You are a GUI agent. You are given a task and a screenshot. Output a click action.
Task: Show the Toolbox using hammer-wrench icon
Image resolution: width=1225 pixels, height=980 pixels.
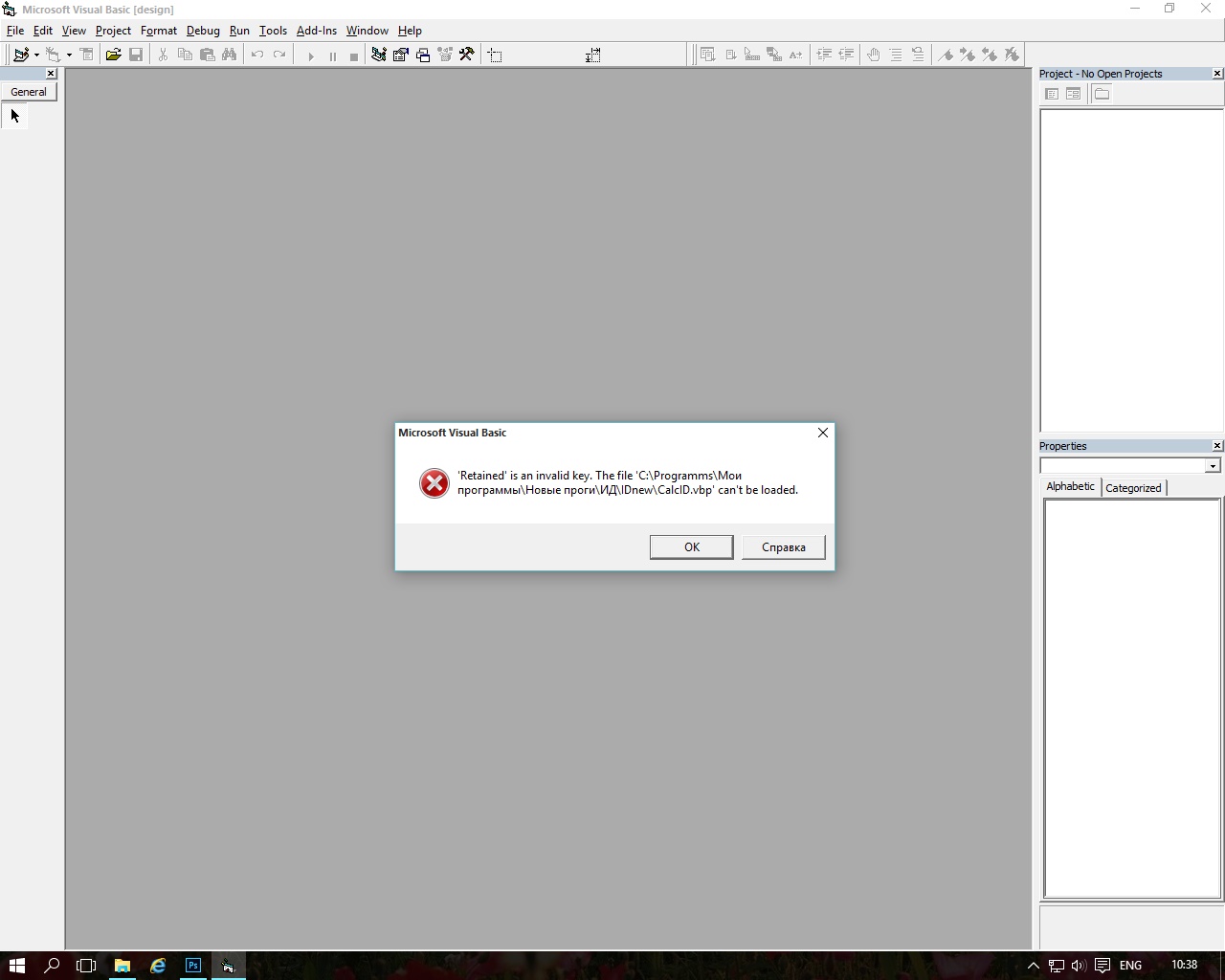pos(467,56)
